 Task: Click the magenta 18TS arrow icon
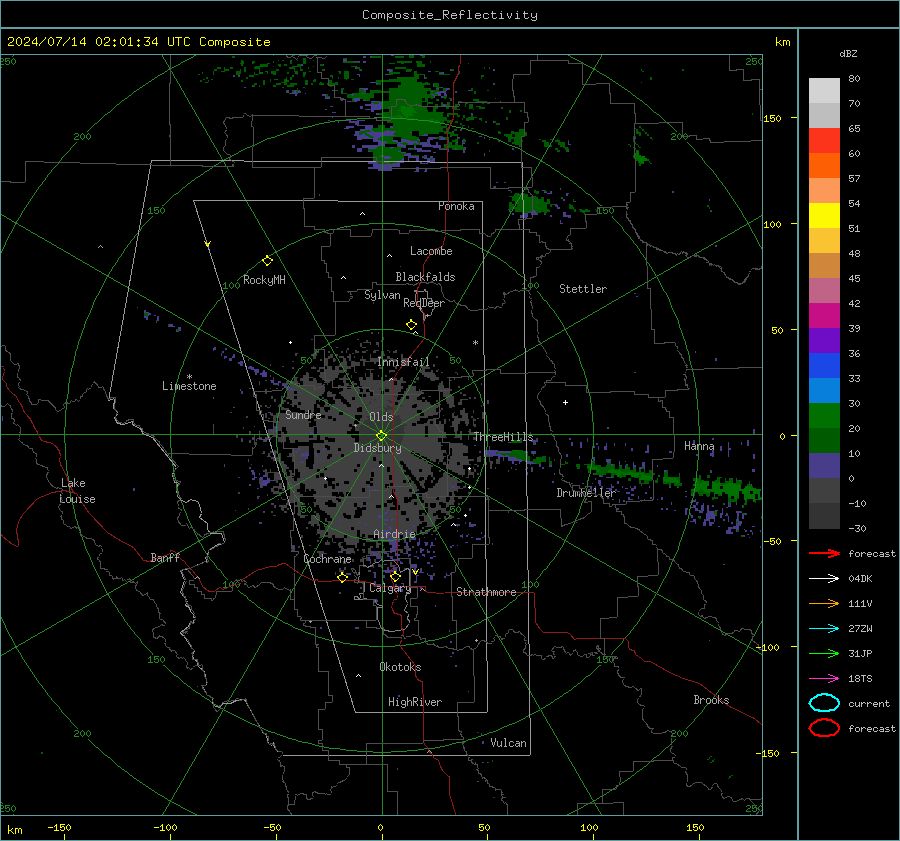[x=824, y=679]
